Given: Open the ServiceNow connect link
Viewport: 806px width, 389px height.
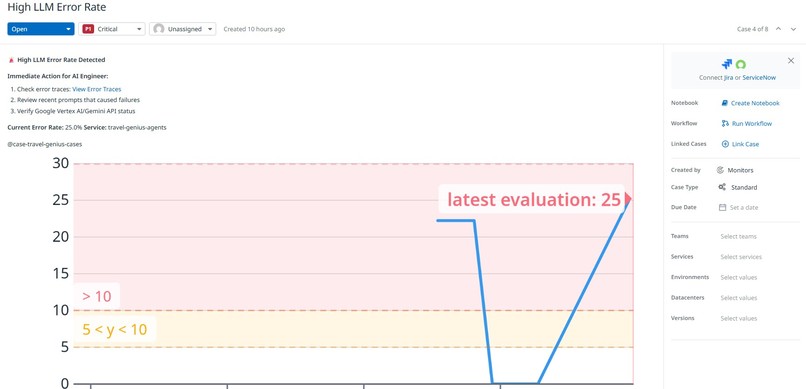Looking at the screenshot, I should coord(759,78).
